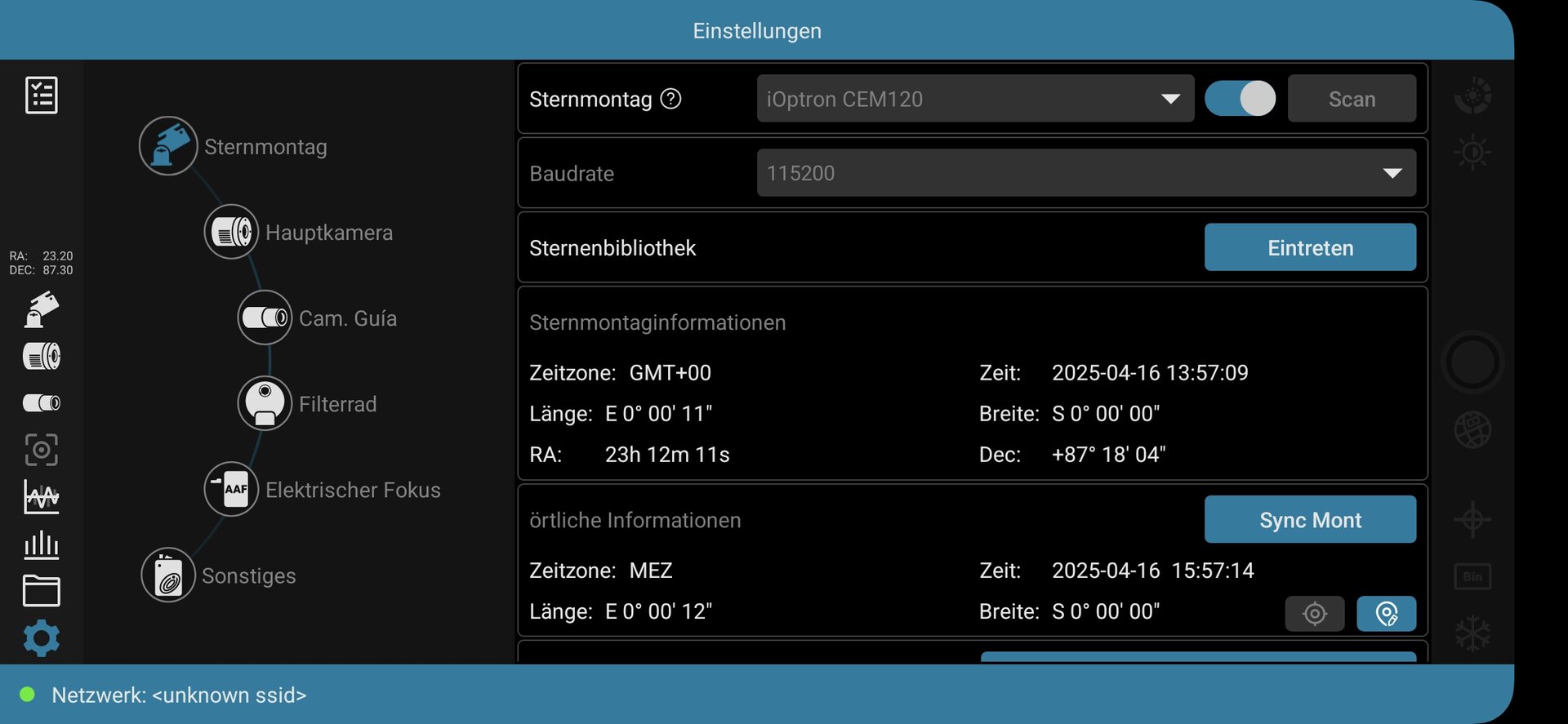Click the mount Zeitzone GMT+00 value
This screenshot has width=1568, height=724.
[x=670, y=373]
